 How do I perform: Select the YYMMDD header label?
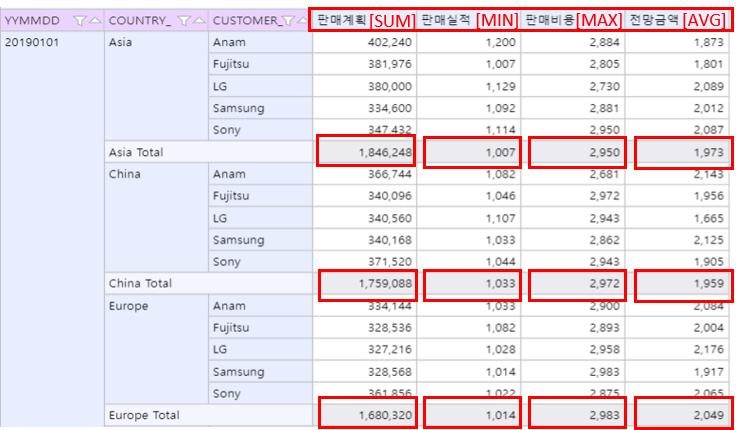click(32, 21)
